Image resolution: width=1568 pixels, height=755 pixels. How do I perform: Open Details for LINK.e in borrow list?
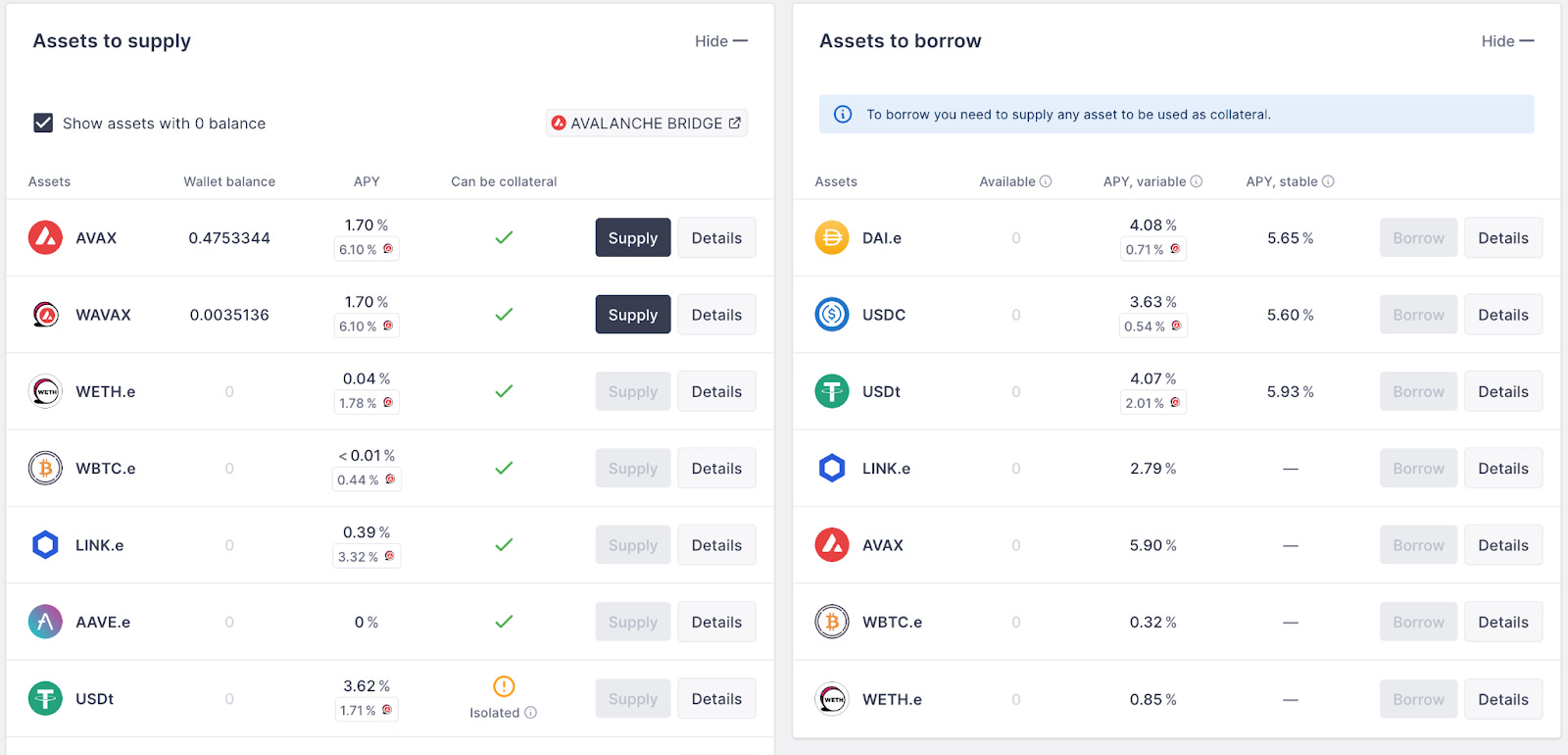pyautogui.click(x=1502, y=469)
